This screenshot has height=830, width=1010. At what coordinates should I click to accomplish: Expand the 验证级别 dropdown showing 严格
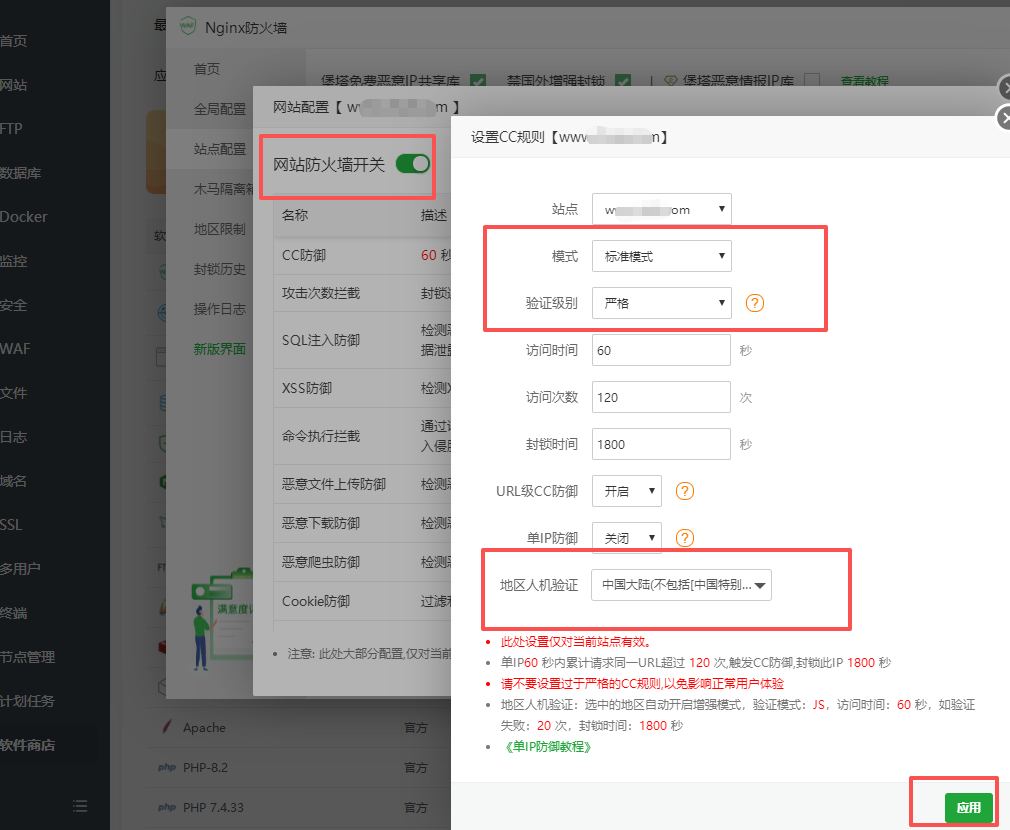click(x=661, y=303)
